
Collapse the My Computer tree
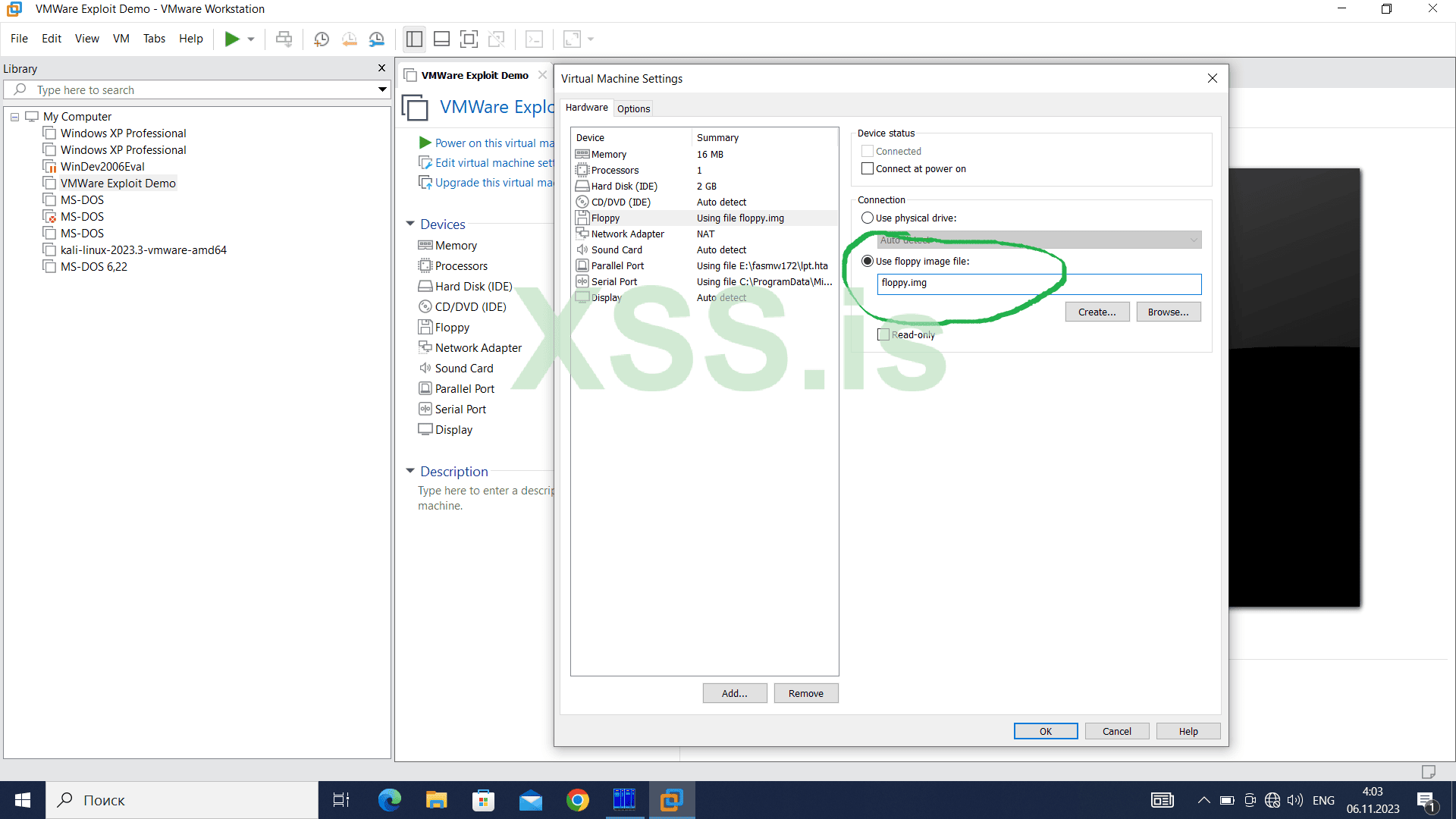[x=14, y=116]
